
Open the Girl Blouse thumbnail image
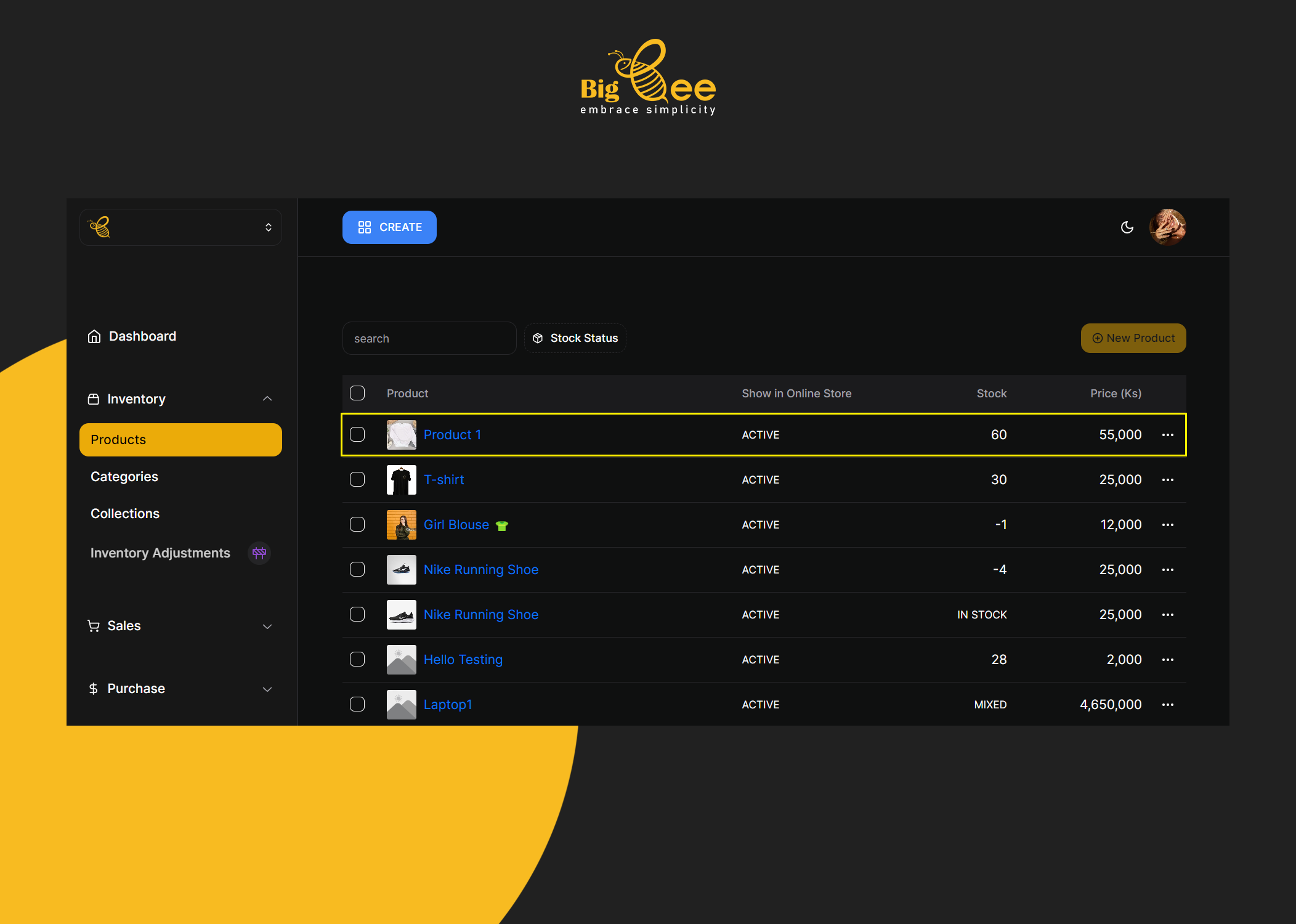point(402,525)
